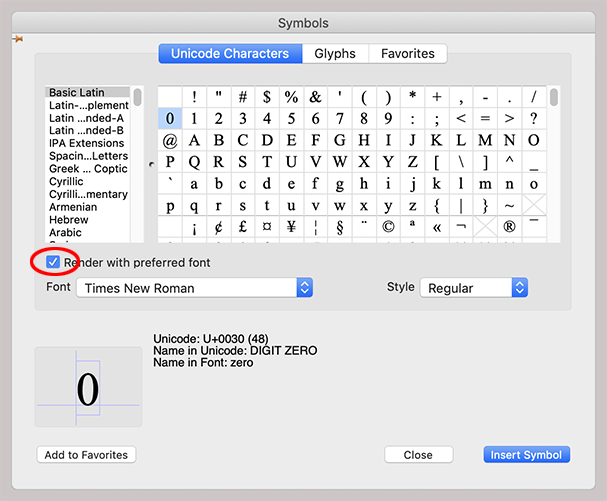Viewport: 607px width, 501px height.
Task: Click the pin icon at top-left corner
Action: point(17,38)
